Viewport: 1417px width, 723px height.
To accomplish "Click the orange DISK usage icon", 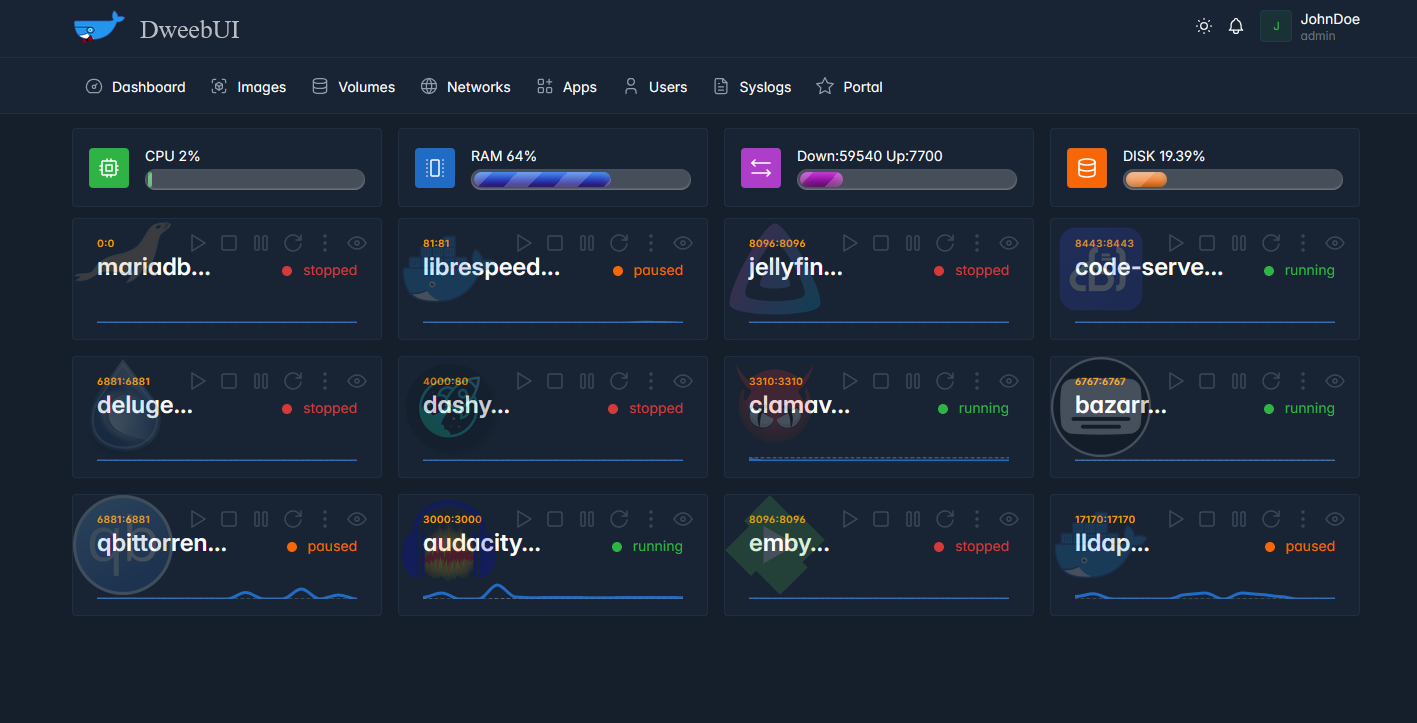I will click(1086, 167).
